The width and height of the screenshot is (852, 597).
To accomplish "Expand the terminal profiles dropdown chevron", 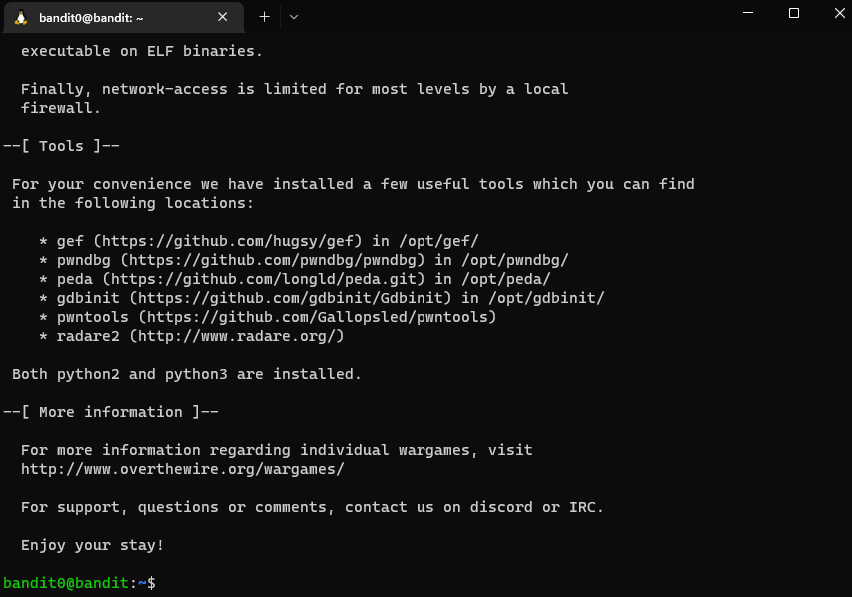I will [x=294, y=17].
